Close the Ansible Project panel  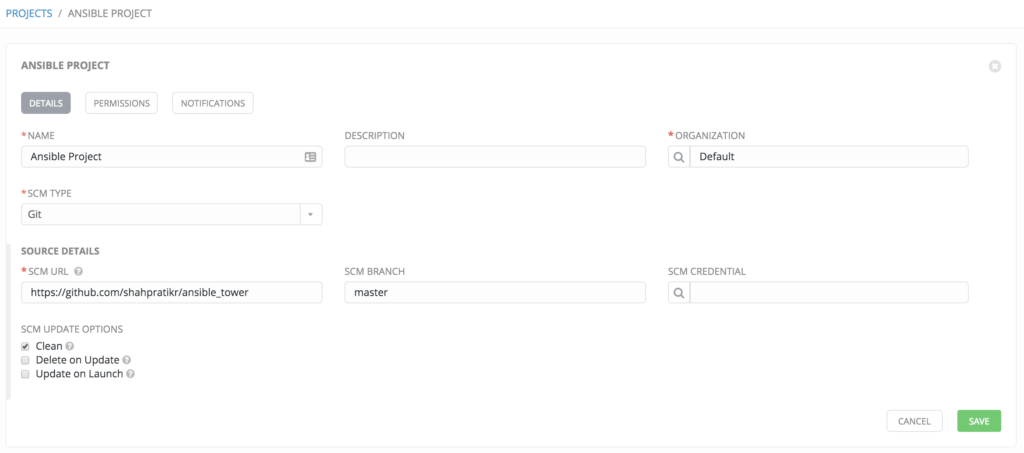pos(994,66)
